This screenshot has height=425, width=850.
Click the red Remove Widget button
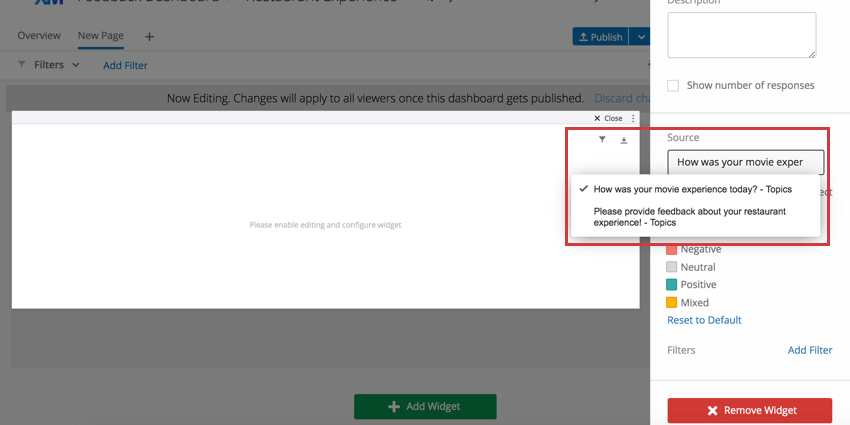tap(750, 410)
